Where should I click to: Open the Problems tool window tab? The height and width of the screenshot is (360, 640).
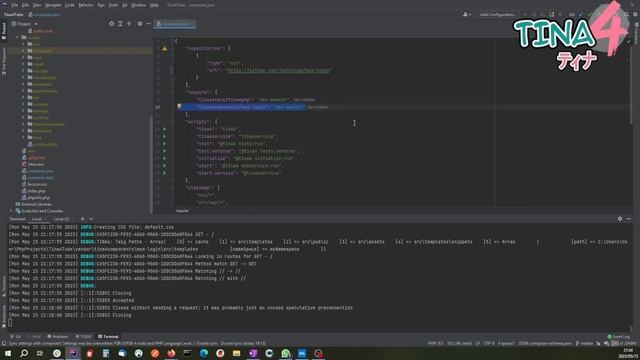click(58, 337)
